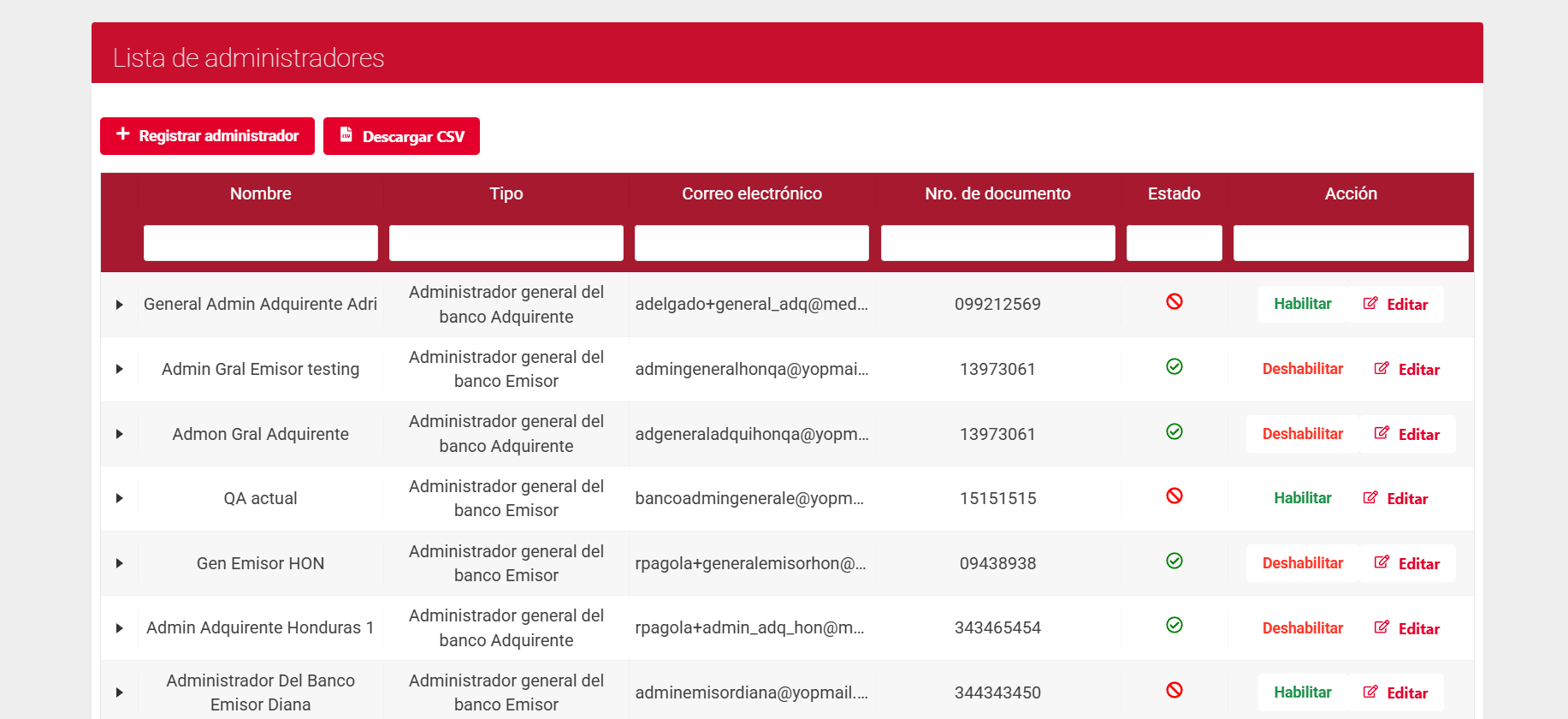Enable the QA actual administrator
This screenshot has height=719, width=1568.
point(1302,498)
